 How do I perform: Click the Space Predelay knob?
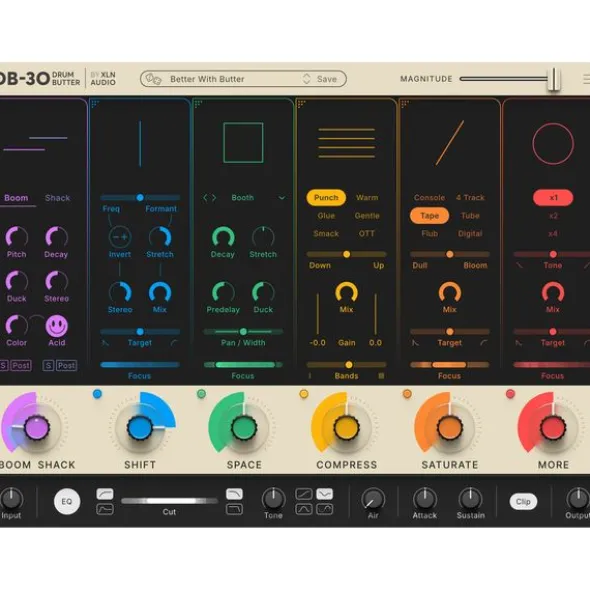(223, 292)
